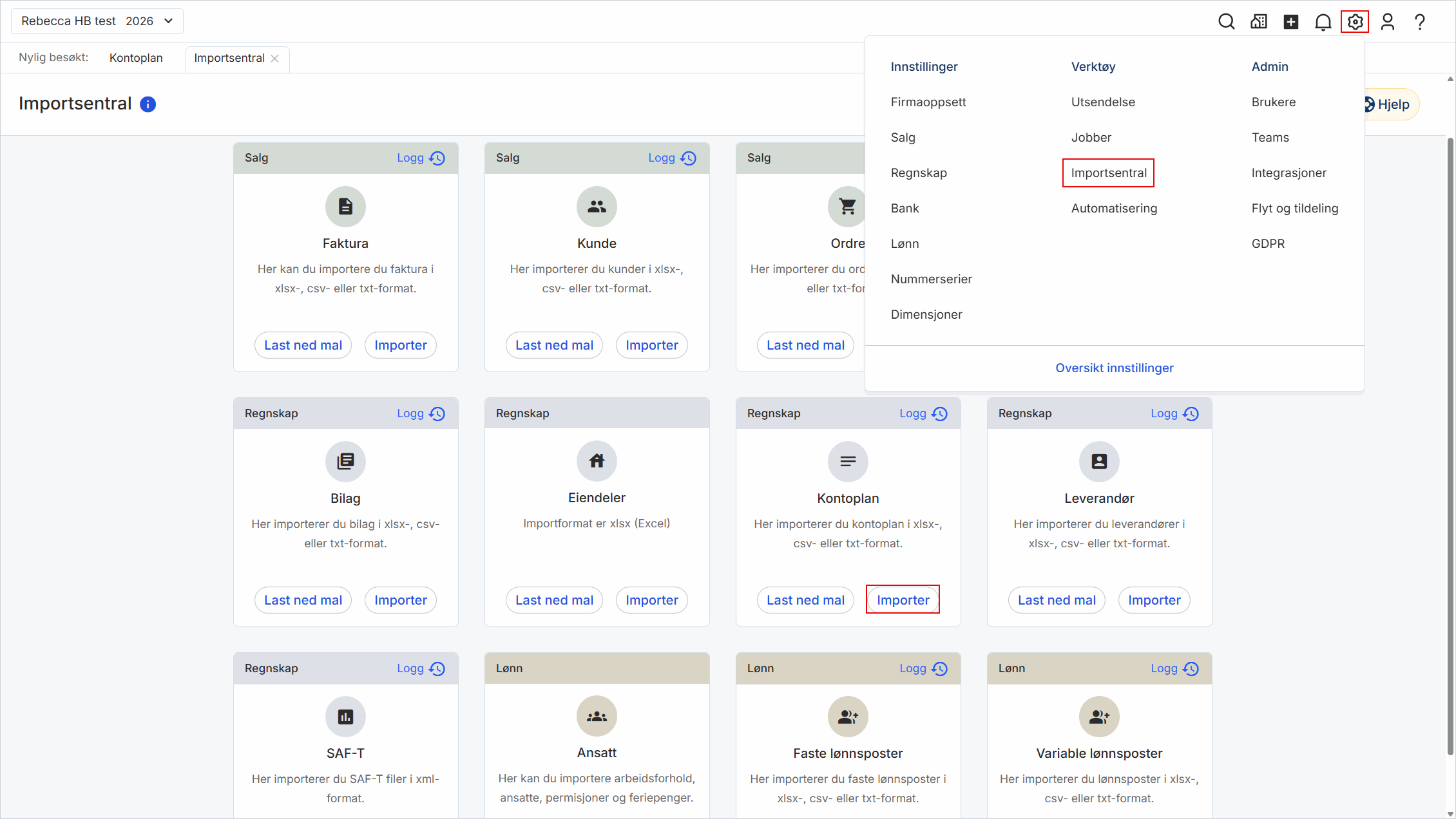Image resolution: width=1456 pixels, height=819 pixels.
Task: Click the notification bell icon
Action: [x=1323, y=22]
